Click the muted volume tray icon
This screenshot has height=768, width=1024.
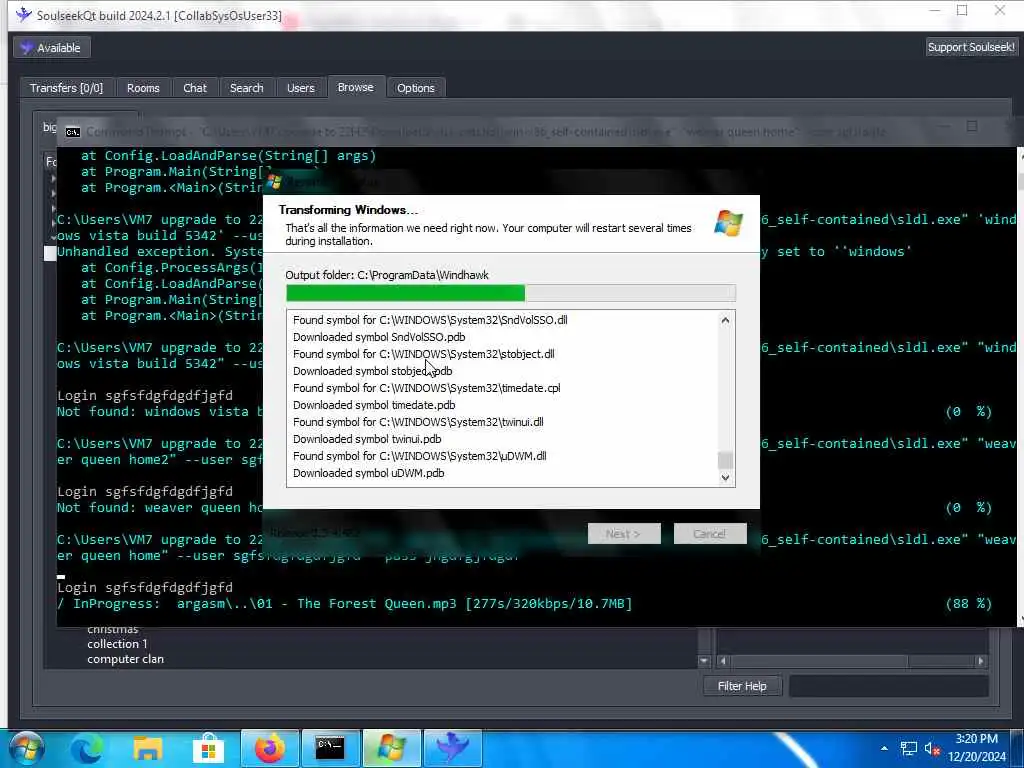pyautogui.click(x=932, y=749)
